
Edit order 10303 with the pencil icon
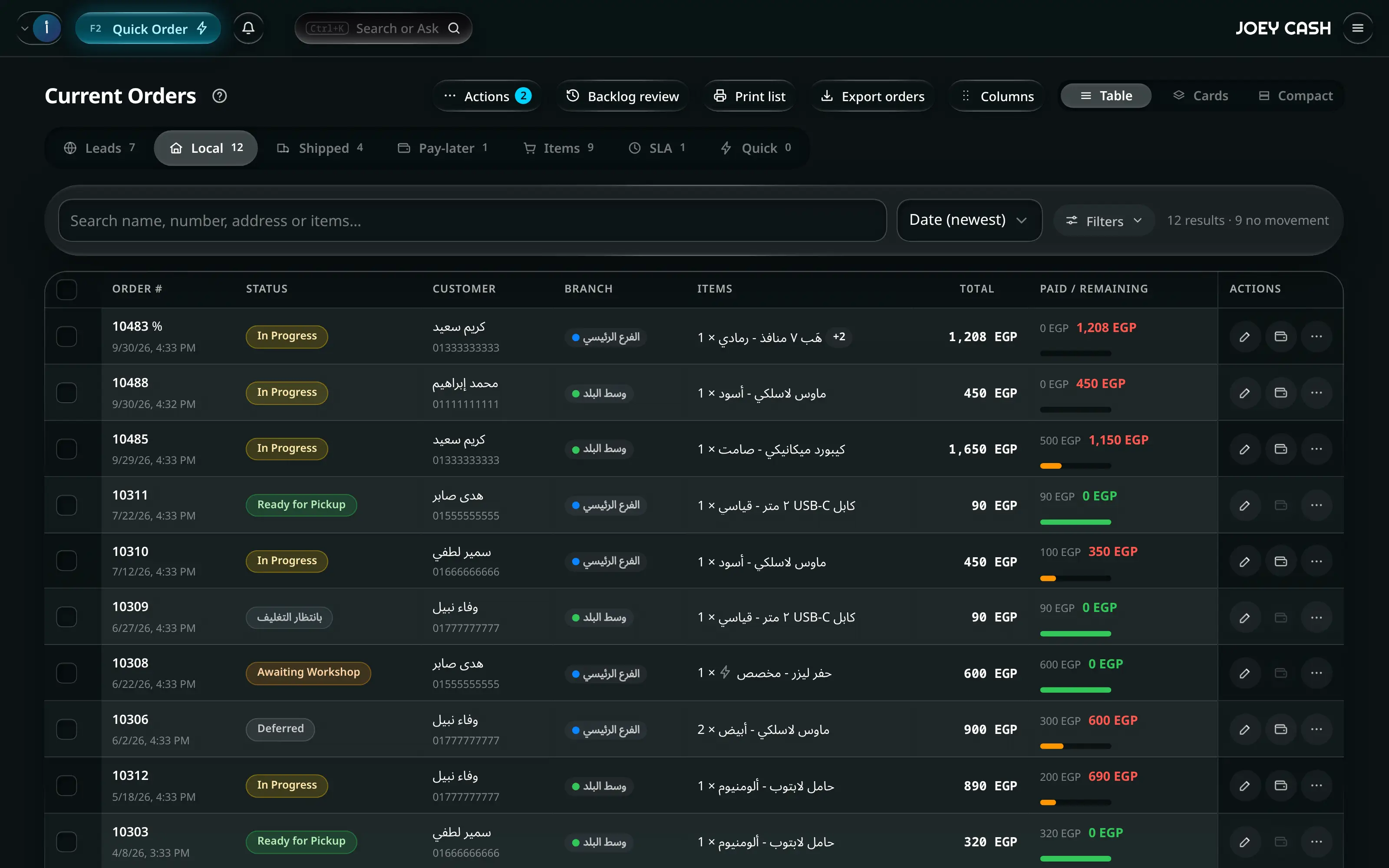[1244, 842]
